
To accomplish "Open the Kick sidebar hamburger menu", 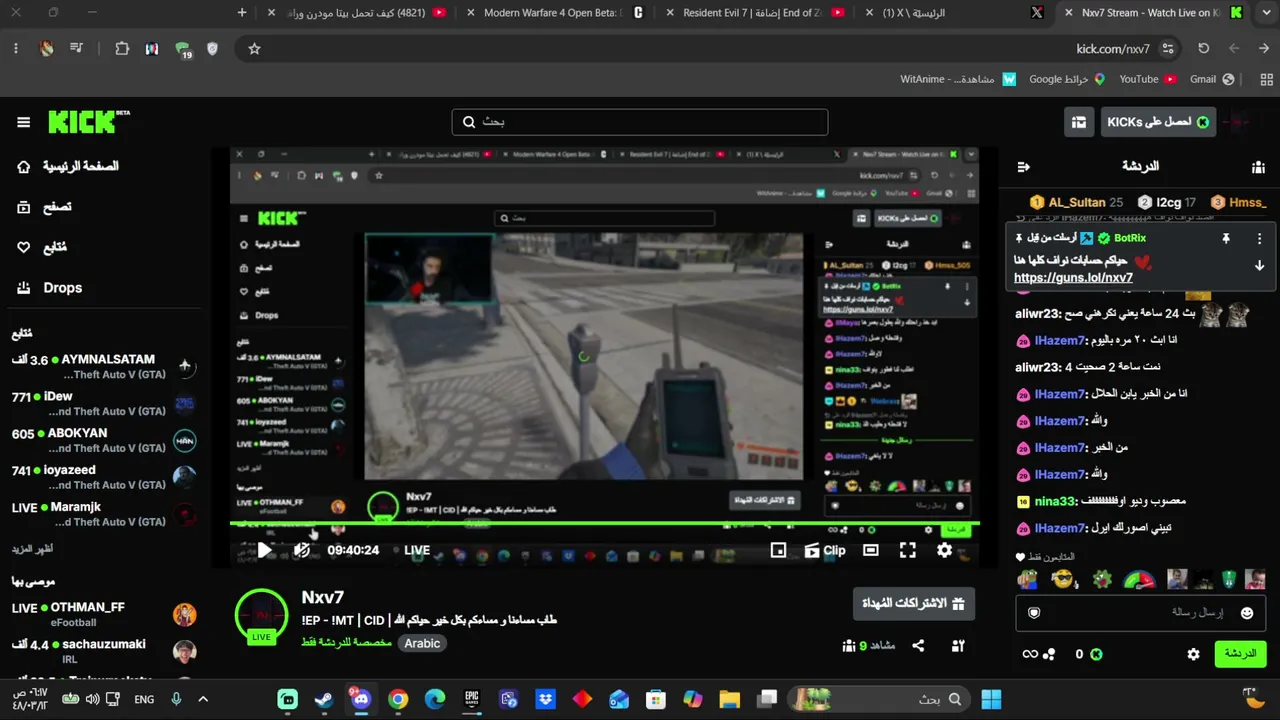I will (x=23, y=122).
